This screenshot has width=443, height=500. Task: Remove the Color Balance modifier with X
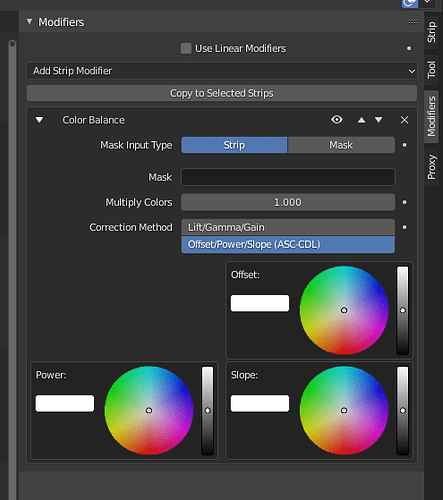[404, 120]
